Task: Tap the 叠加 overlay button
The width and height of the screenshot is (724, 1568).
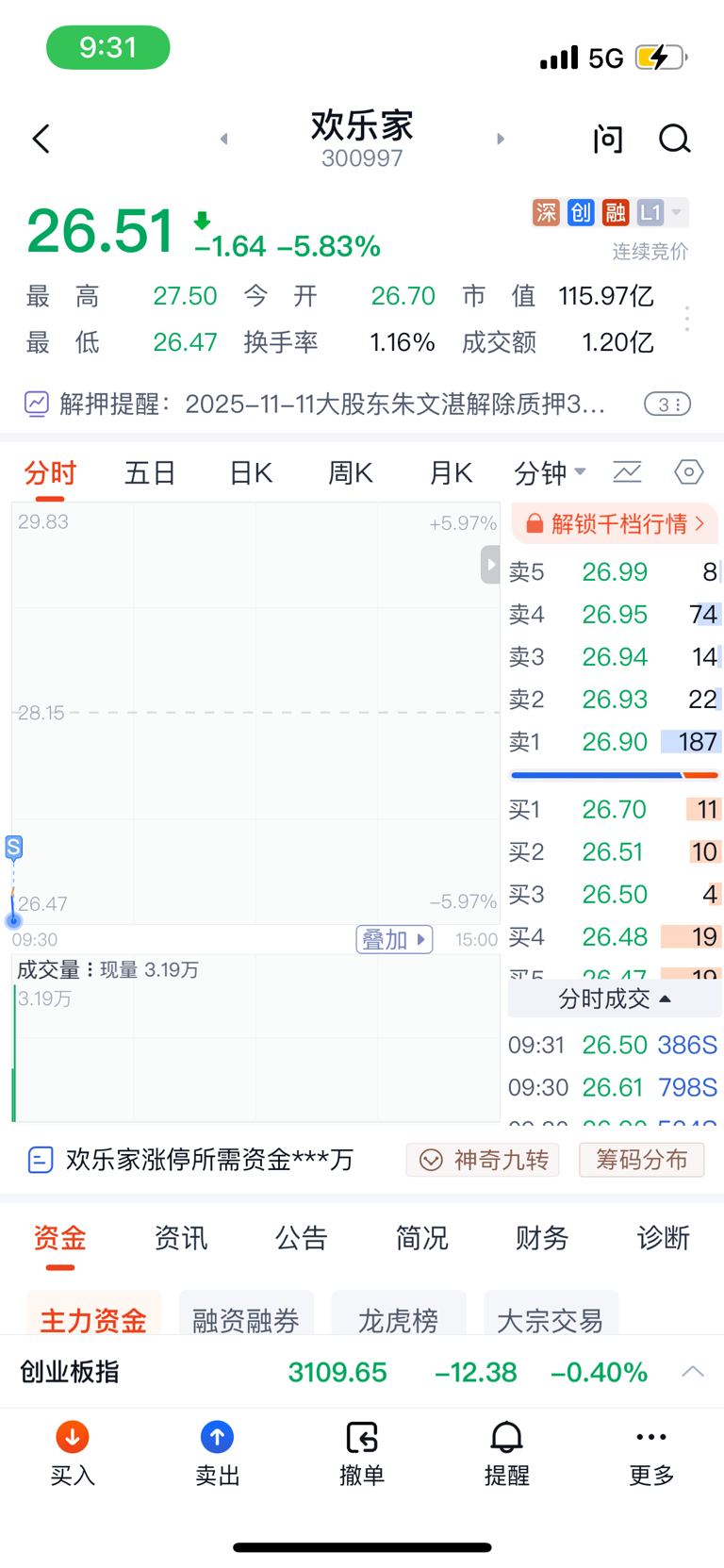Action: tap(394, 939)
